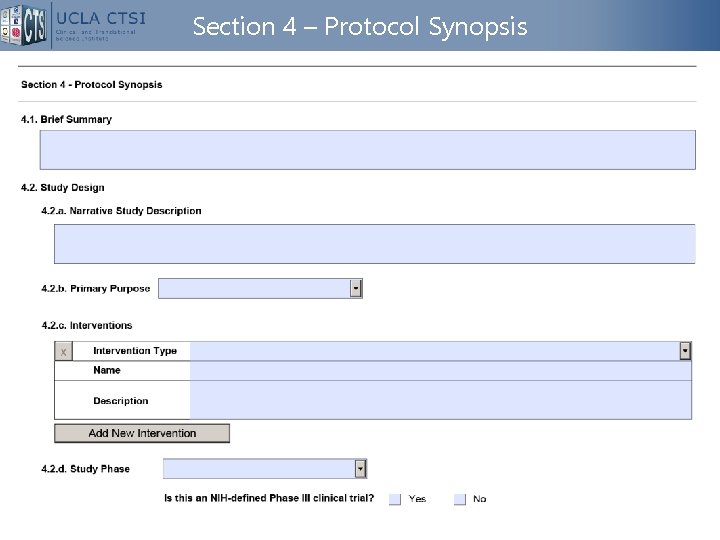Image resolution: width=720 pixels, height=540 pixels.
Task: Click the intervention Name field
Action: pos(440,371)
